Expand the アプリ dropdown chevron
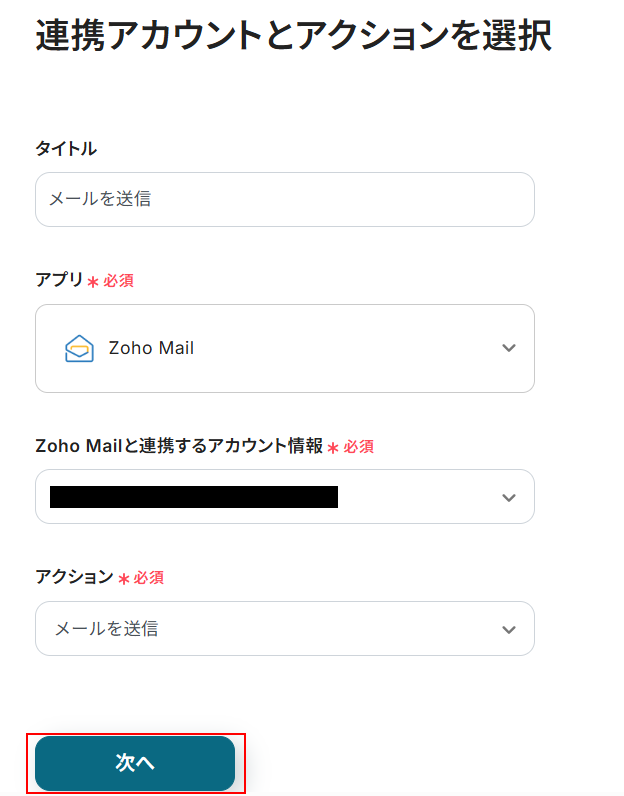This screenshot has height=796, width=624. pos(509,348)
